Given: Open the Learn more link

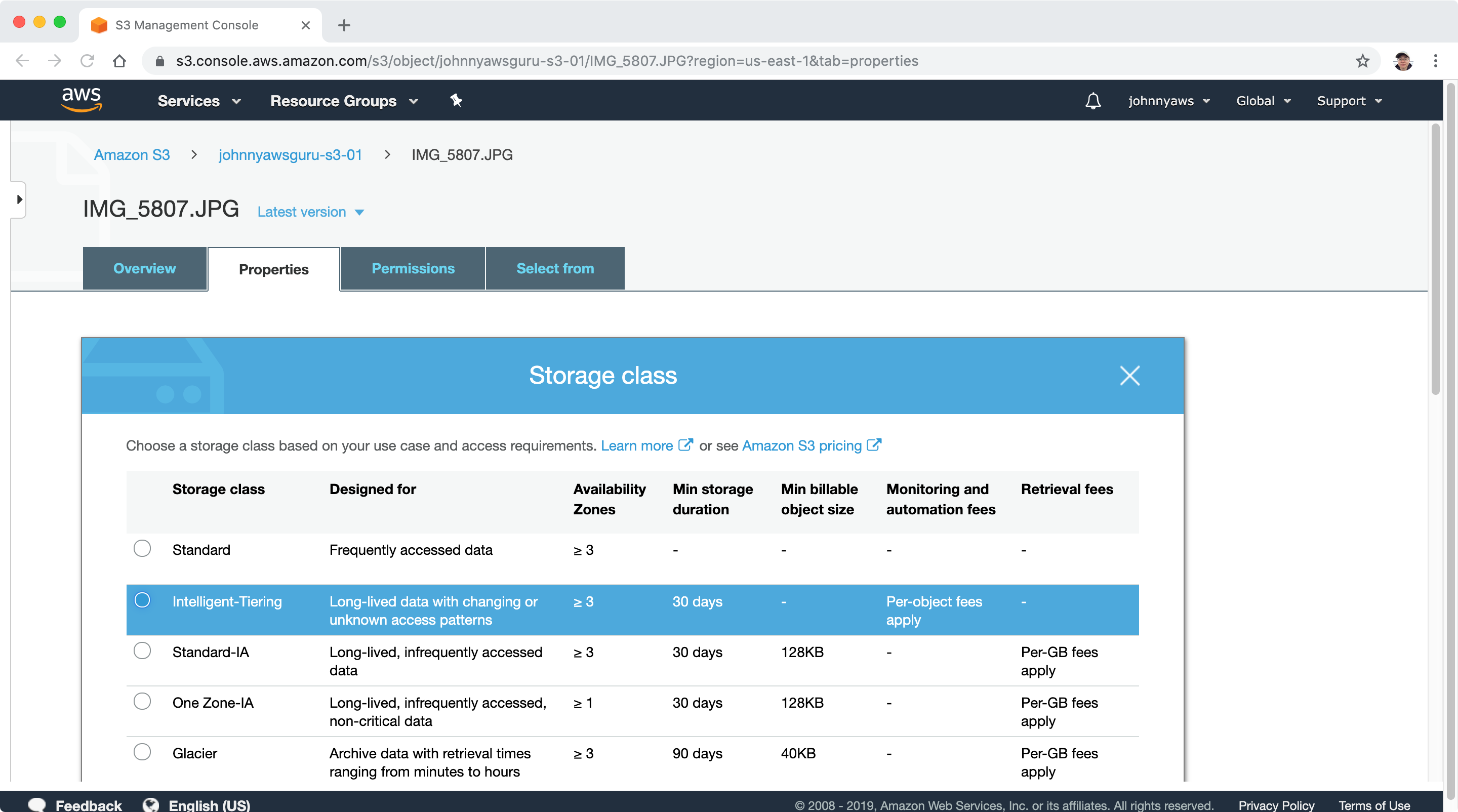Looking at the screenshot, I should 637,445.
